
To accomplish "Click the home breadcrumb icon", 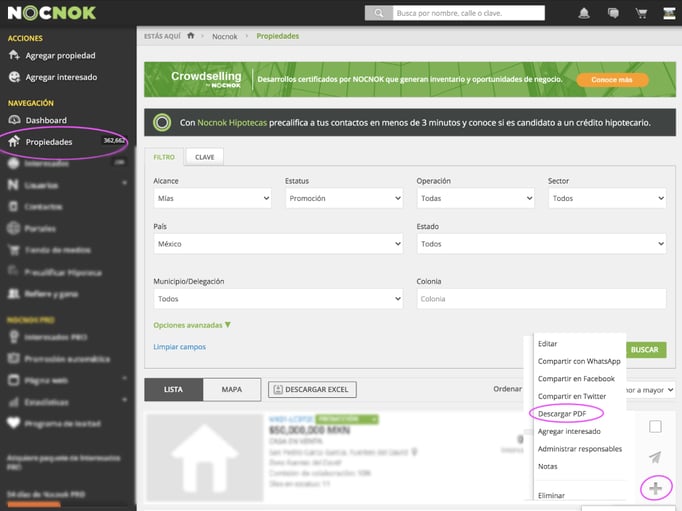I will [191, 36].
